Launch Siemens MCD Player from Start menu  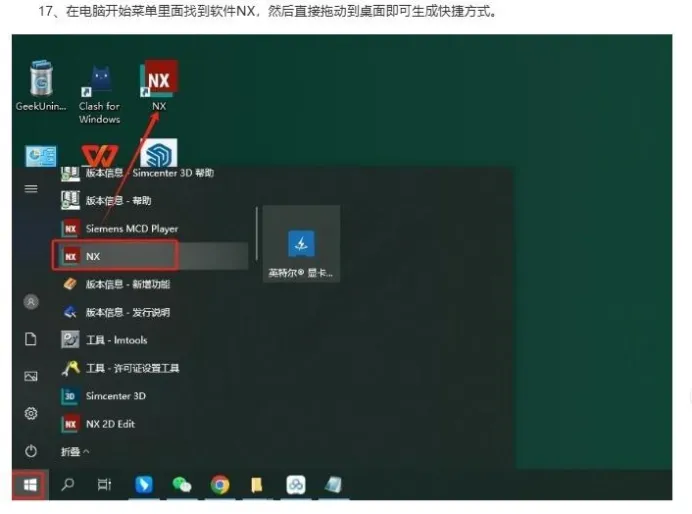[x=120, y=229]
